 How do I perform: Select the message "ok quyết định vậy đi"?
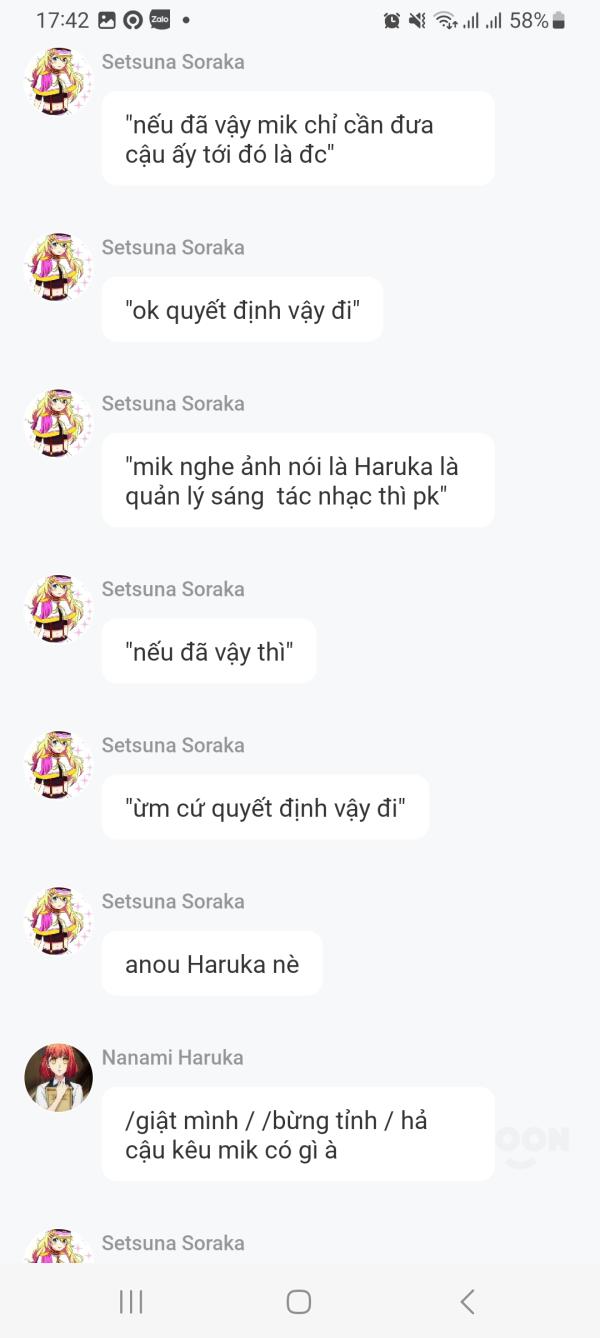click(242, 310)
